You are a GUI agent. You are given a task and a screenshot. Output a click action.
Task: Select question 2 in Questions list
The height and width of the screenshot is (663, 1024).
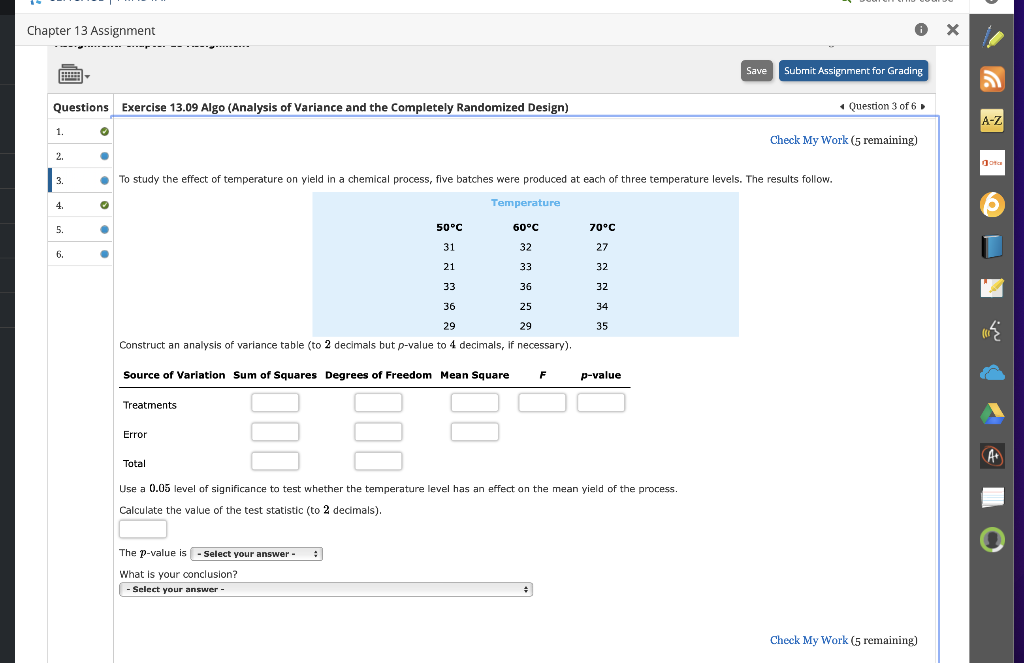(x=80, y=156)
